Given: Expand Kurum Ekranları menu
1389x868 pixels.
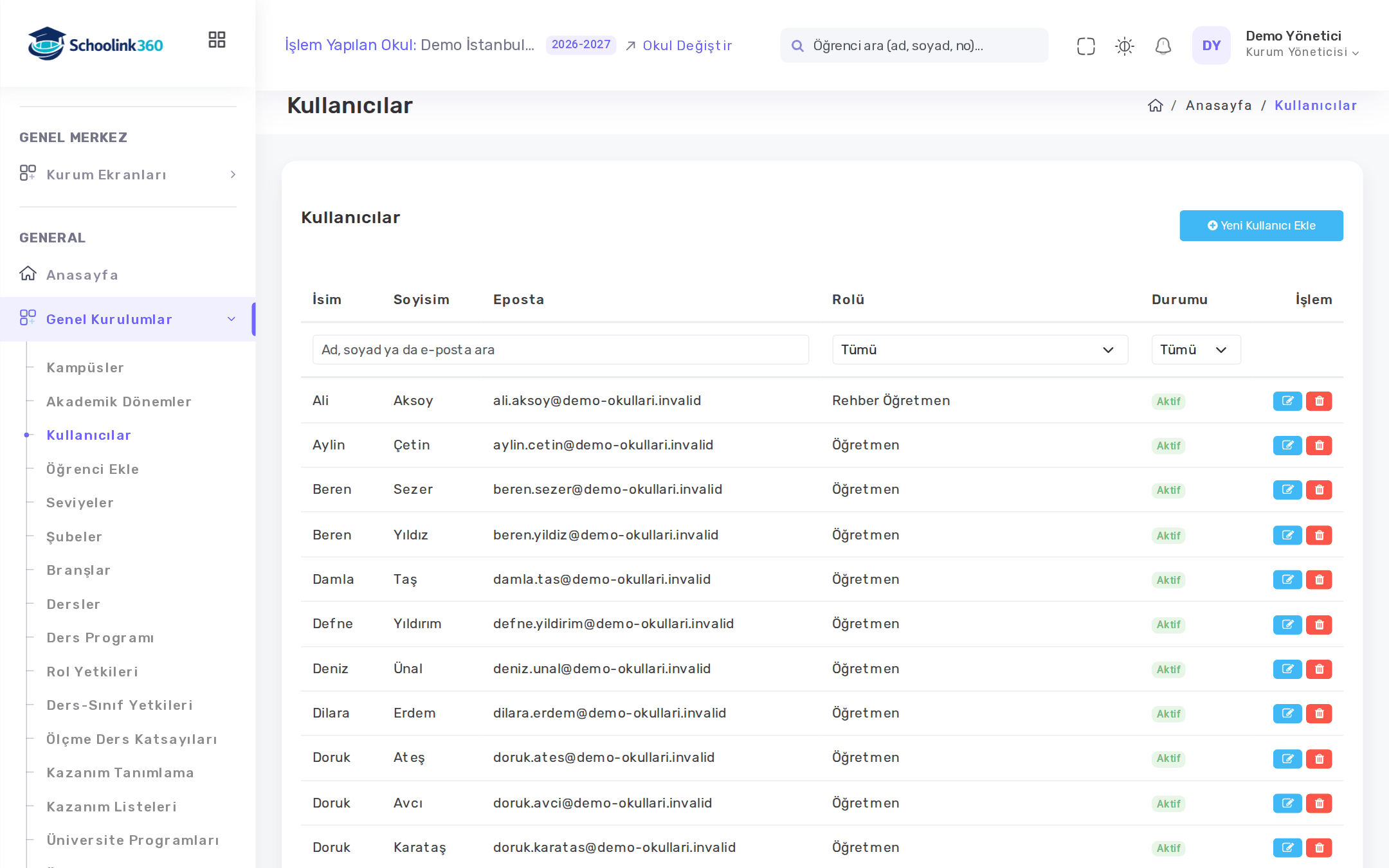Looking at the screenshot, I should click(128, 175).
